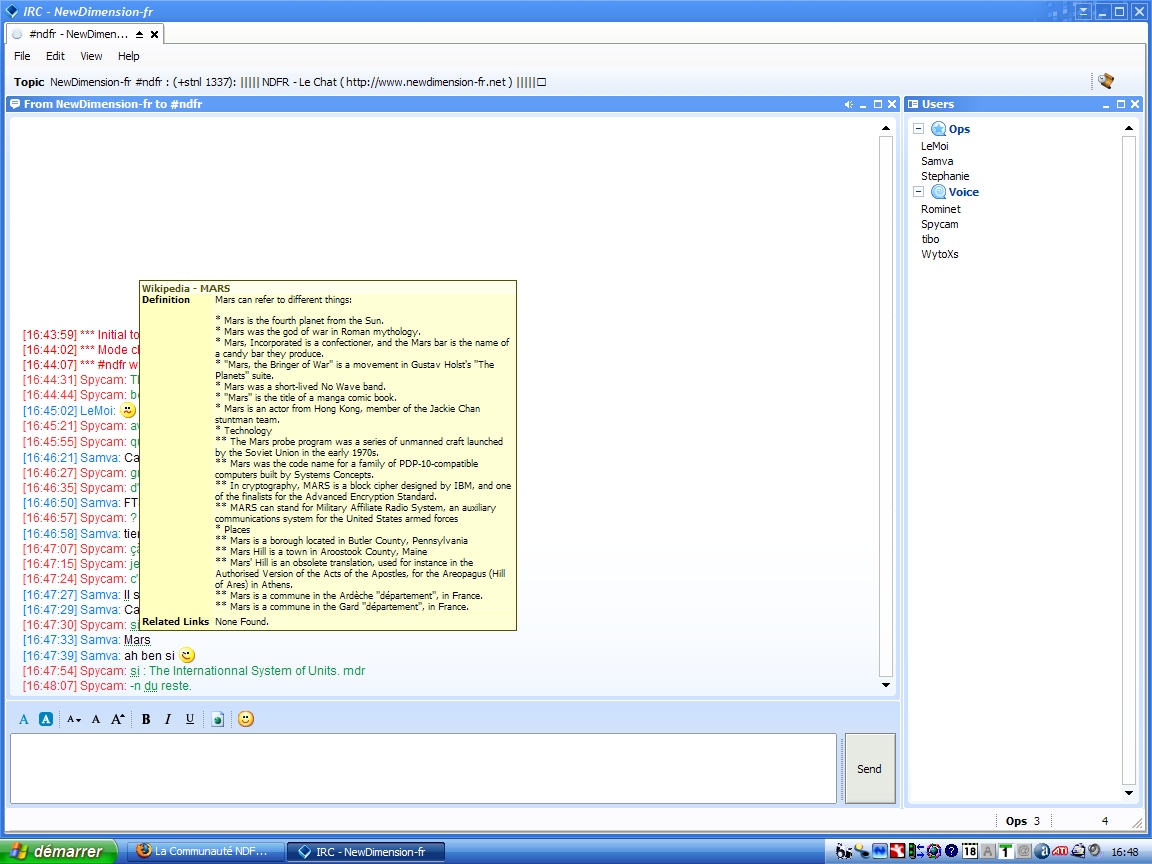The height and width of the screenshot is (864, 1152).
Task: Click the text background highlight button
Action: pos(45,719)
